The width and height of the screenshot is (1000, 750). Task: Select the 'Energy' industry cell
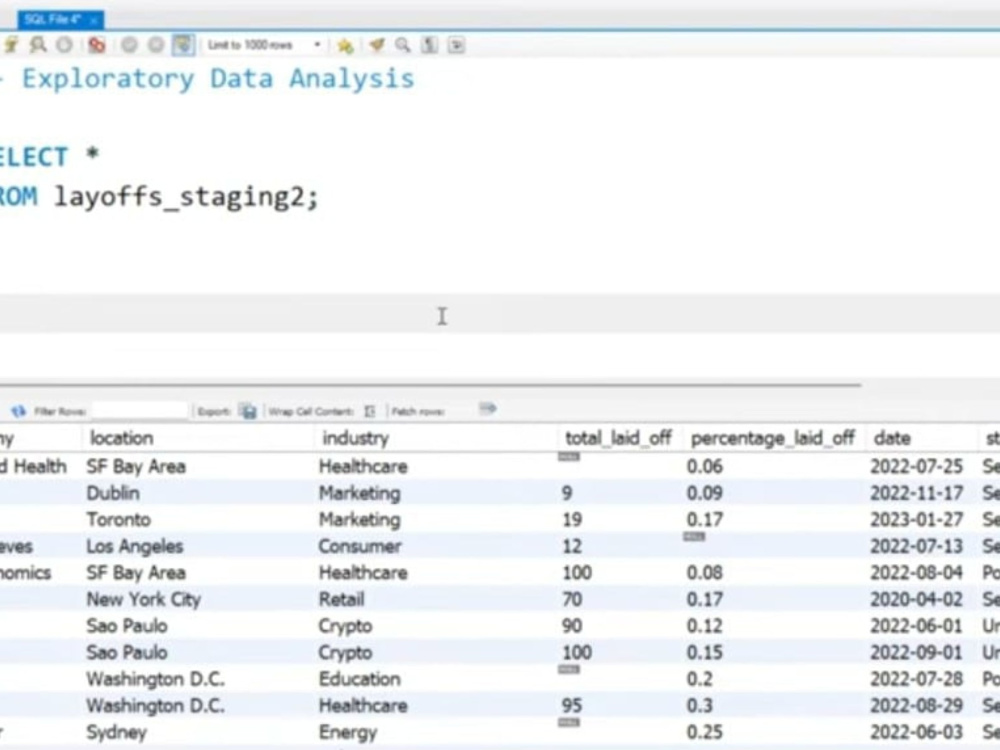coord(348,732)
